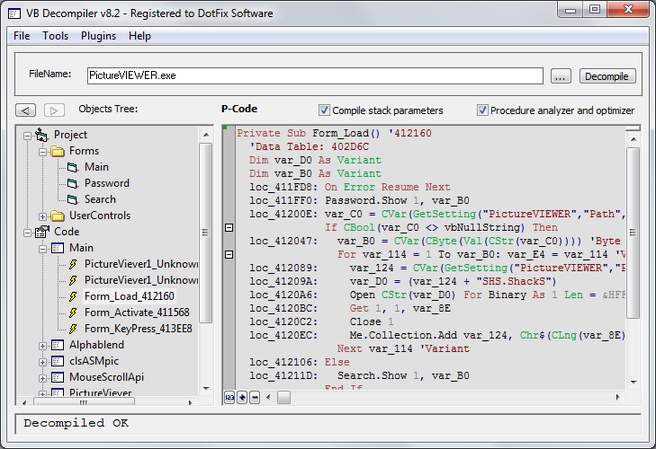Select Form_KeyPress_413EE8 in the tree

(x=138, y=329)
